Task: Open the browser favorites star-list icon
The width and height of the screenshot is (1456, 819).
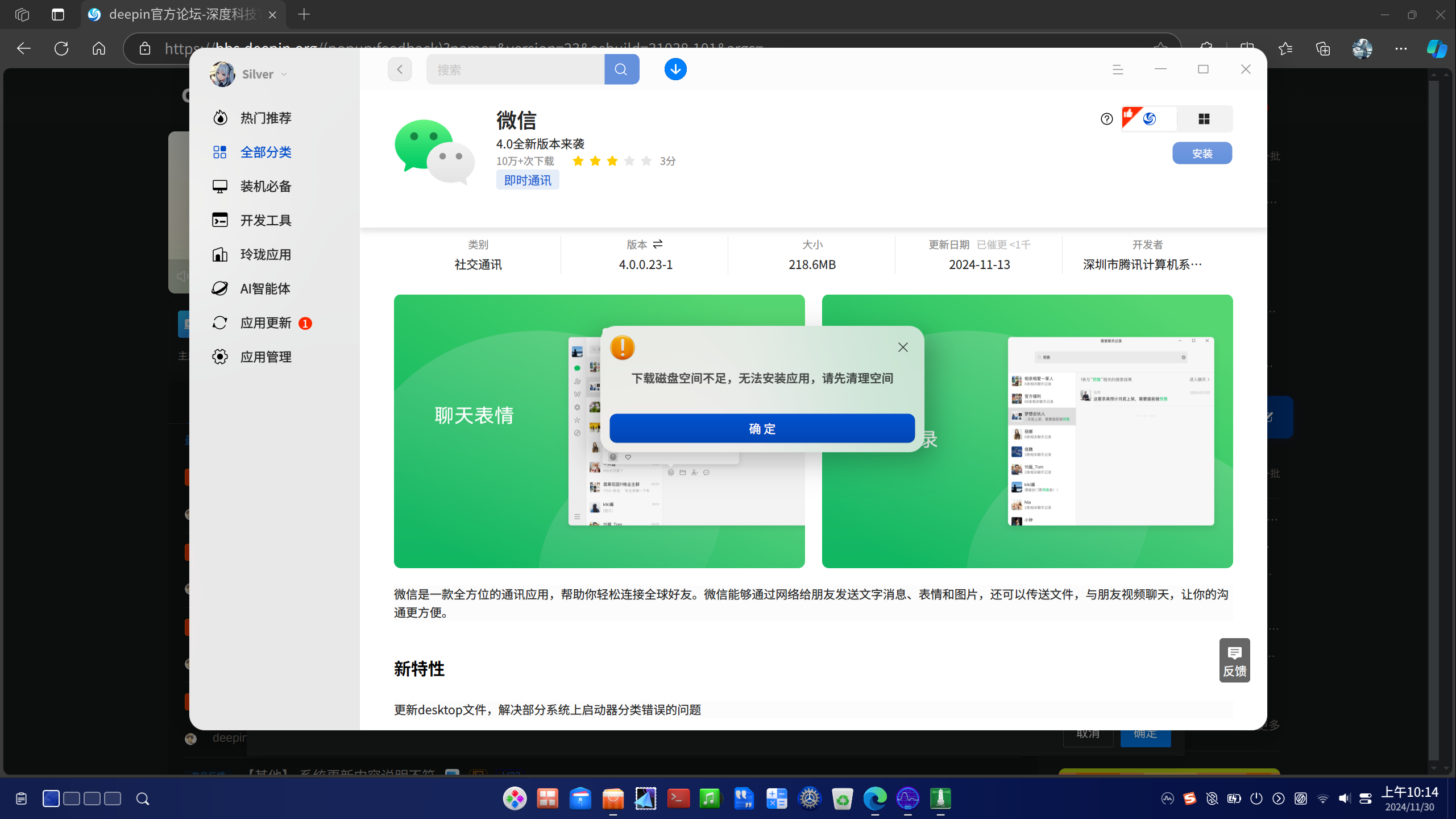Action: pyautogui.click(x=1285, y=48)
